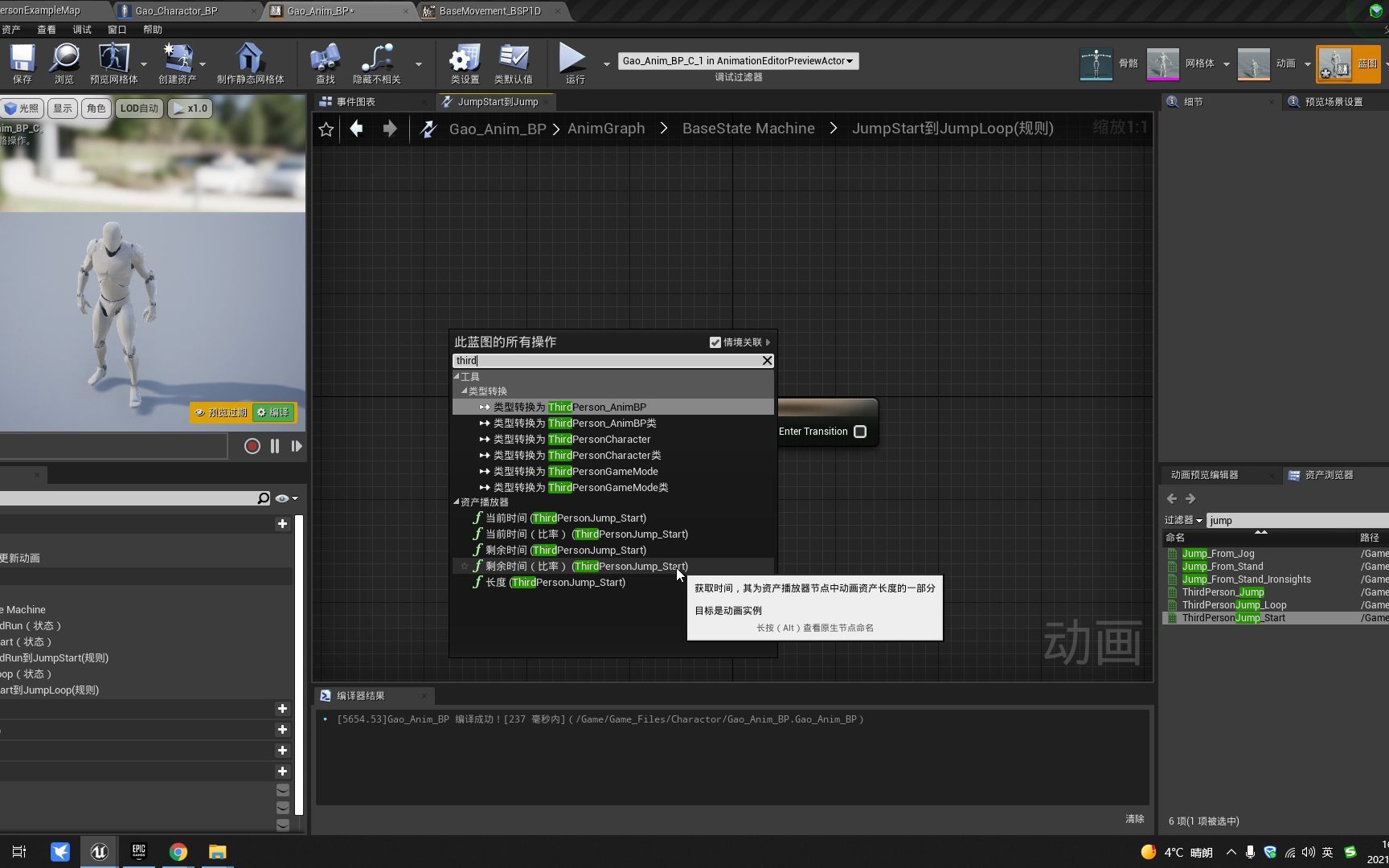This screenshot has width=1389, height=868.
Task: Open the 窗口 menu
Action: 117,29
